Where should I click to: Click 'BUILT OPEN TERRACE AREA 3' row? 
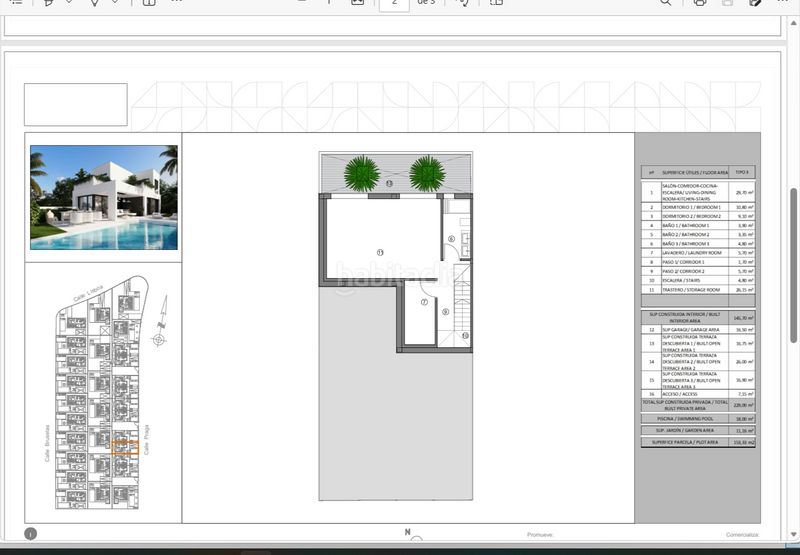pyautogui.click(x=698, y=381)
